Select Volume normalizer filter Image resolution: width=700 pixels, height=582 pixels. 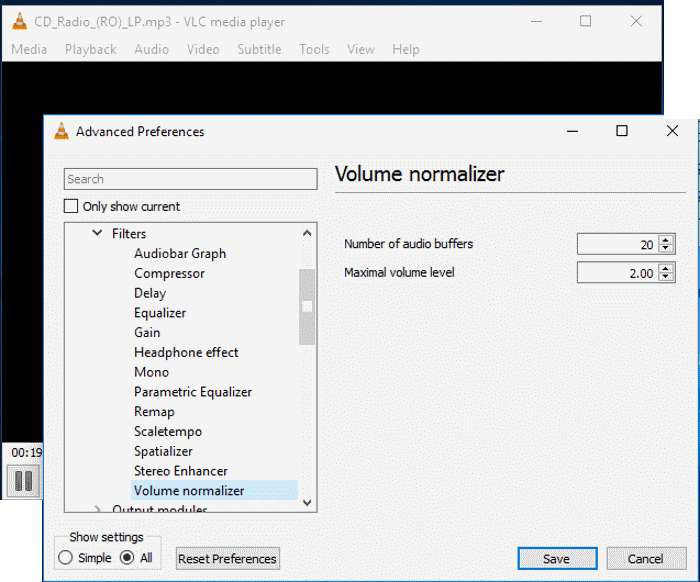point(214,490)
